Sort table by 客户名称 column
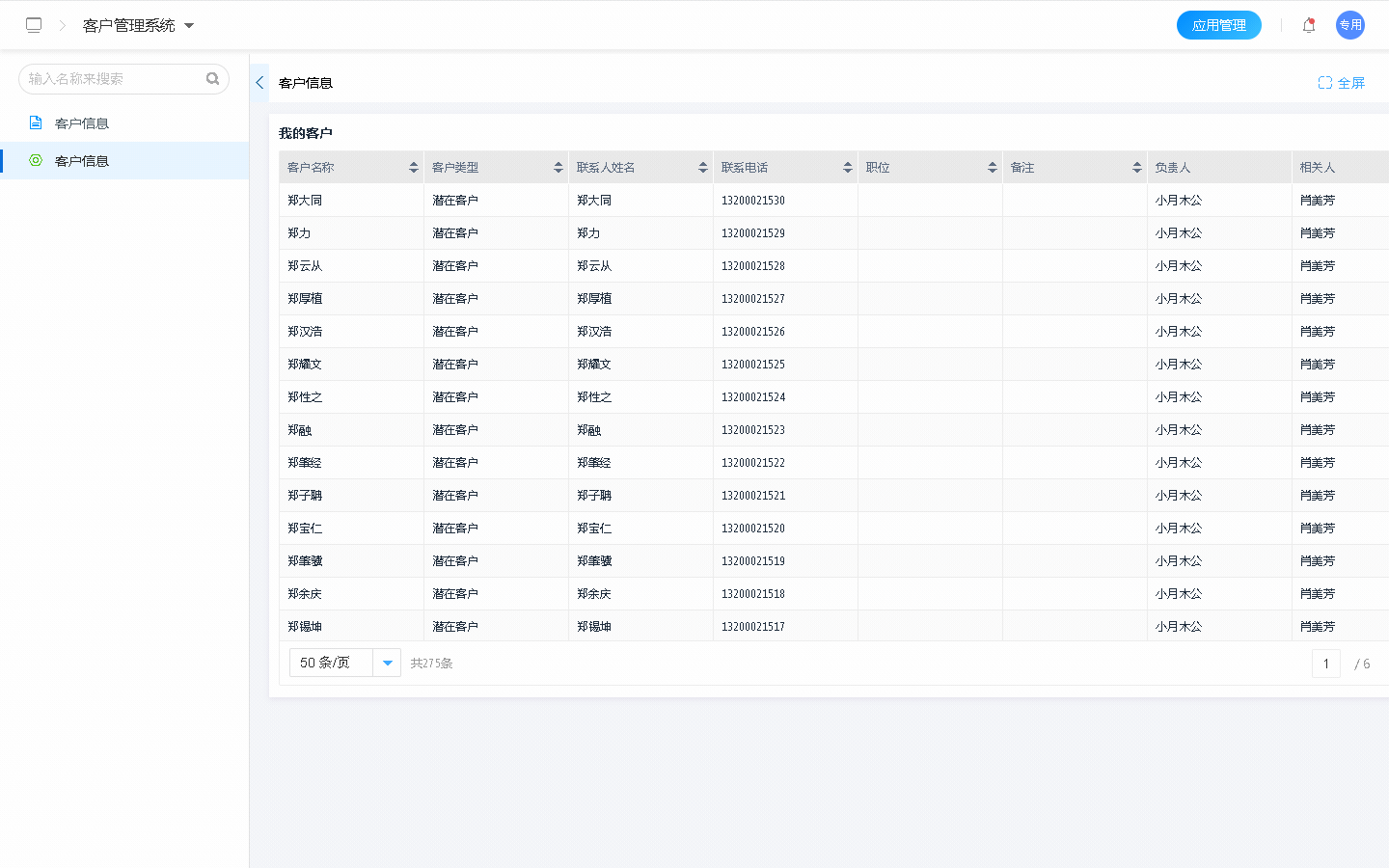This screenshot has height=868, width=1389. (x=414, y=168)
